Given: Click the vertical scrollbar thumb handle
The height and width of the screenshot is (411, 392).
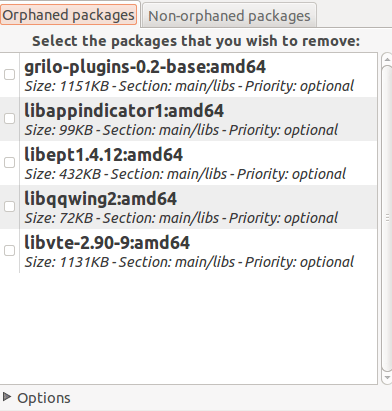Looking at the screenshot, I should [387, 218].
